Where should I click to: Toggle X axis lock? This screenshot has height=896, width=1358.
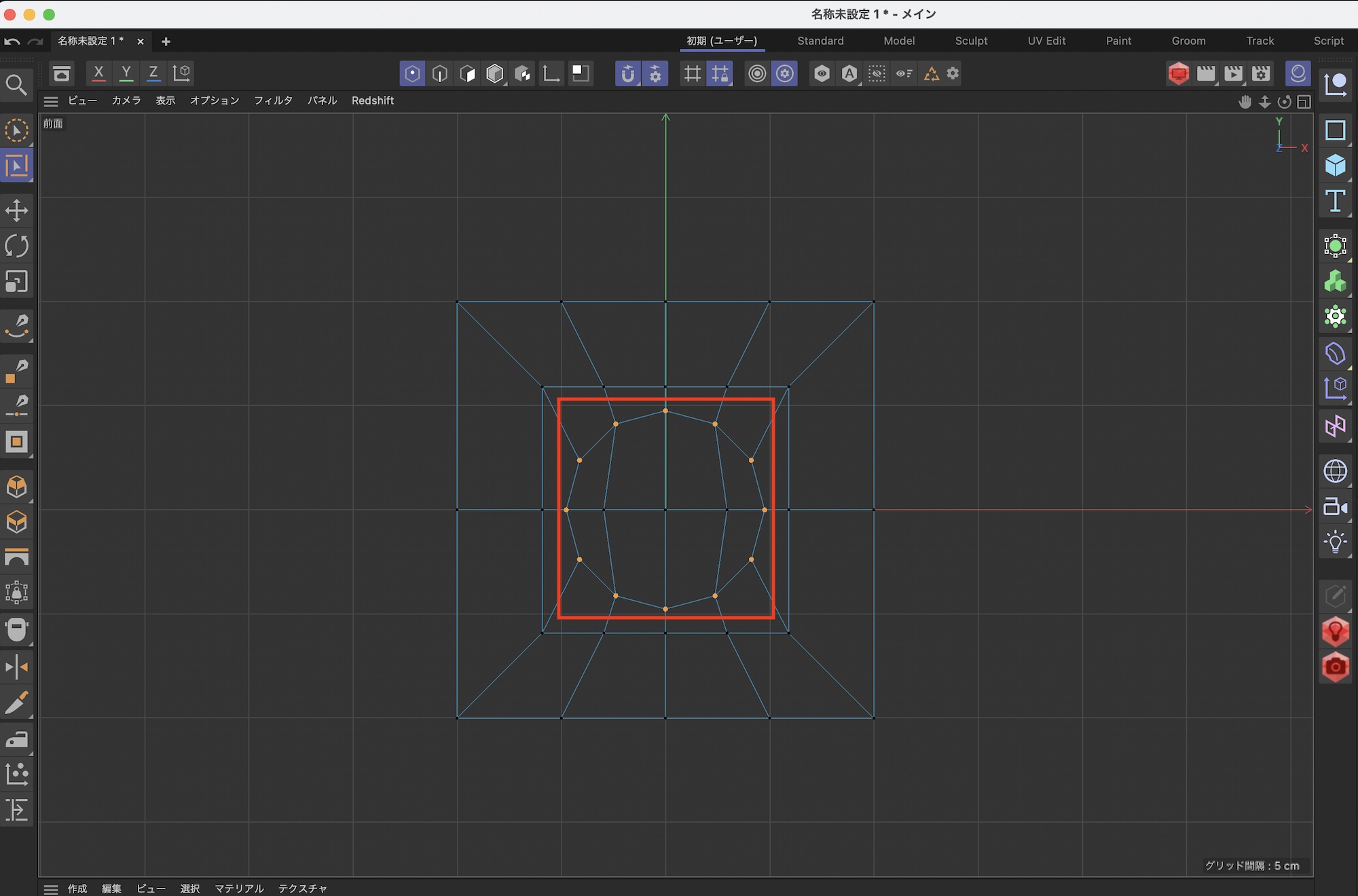coord(99,73)
